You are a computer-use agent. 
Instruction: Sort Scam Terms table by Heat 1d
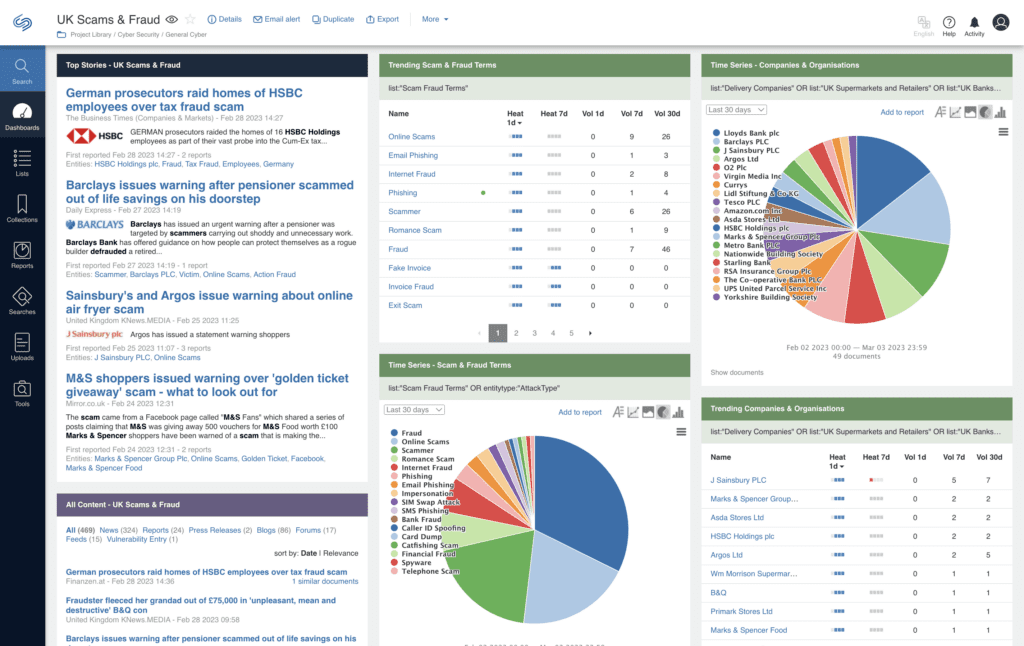(515, 118)
